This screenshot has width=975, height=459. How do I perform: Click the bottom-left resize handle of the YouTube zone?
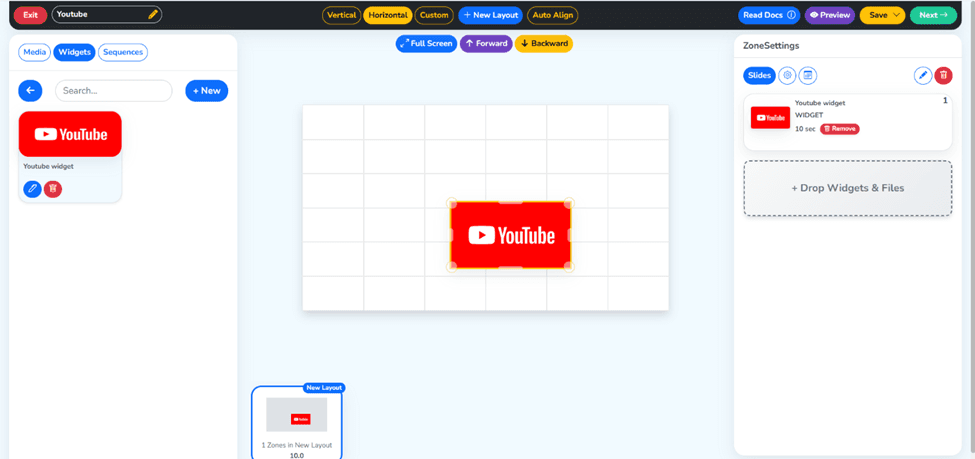452,267
